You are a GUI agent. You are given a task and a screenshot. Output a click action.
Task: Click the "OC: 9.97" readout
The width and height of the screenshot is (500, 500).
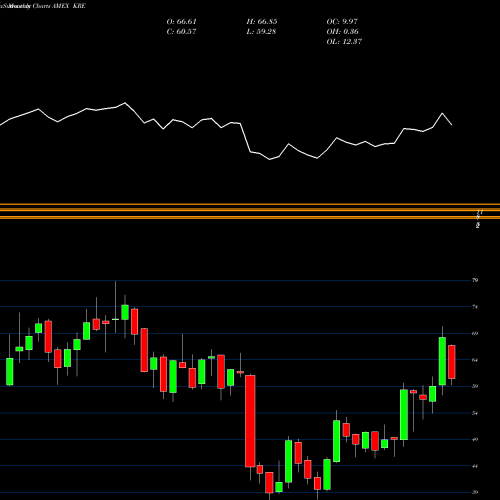pyautogui.click(x=342, y=22)
